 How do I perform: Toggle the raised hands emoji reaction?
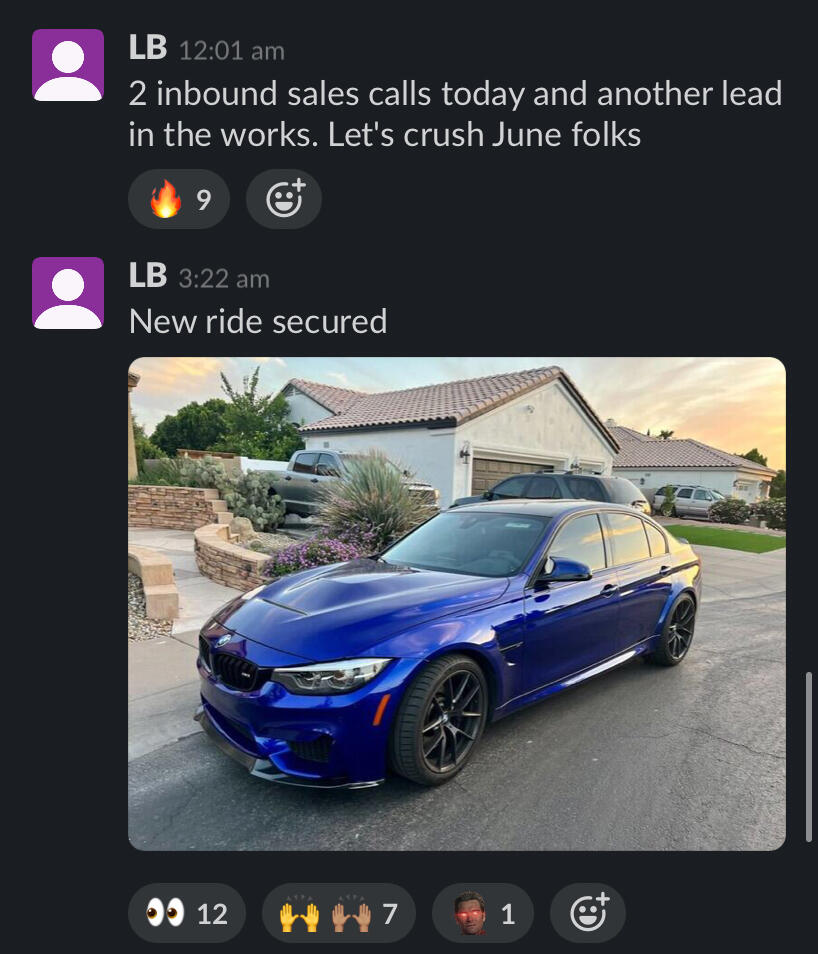point(338,913)
